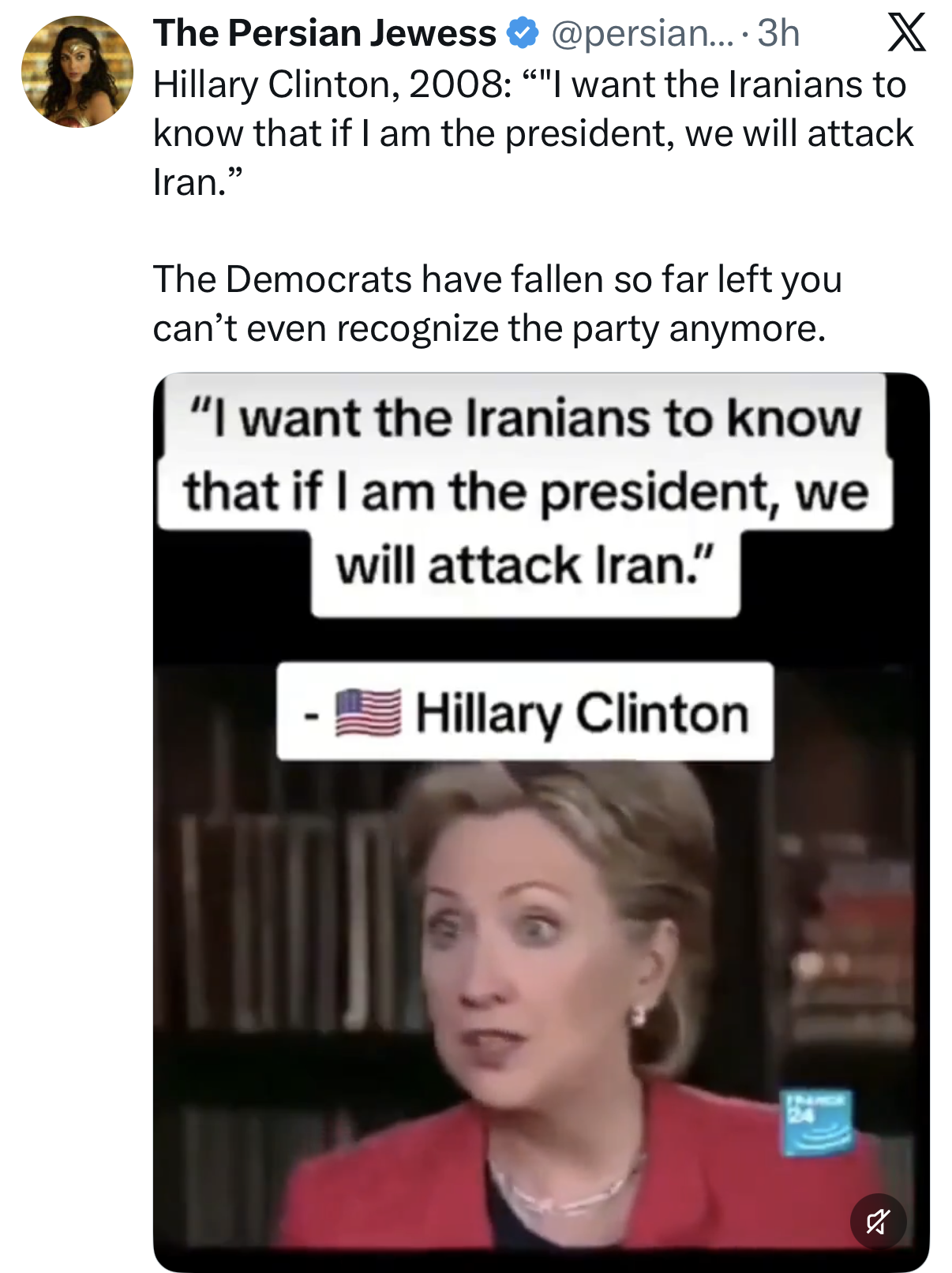Select the "- Hillary Clinton" caption label
Screen dimensions: 952x1273
(525, 712)
